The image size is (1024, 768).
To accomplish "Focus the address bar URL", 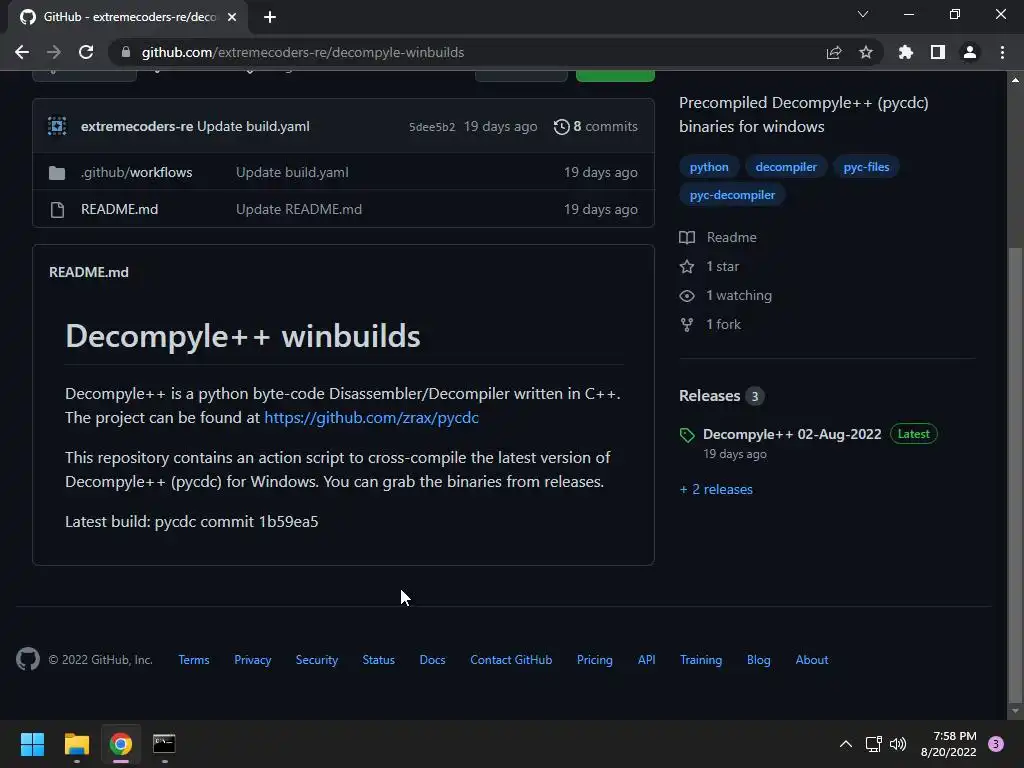I will tap(302, 52).
